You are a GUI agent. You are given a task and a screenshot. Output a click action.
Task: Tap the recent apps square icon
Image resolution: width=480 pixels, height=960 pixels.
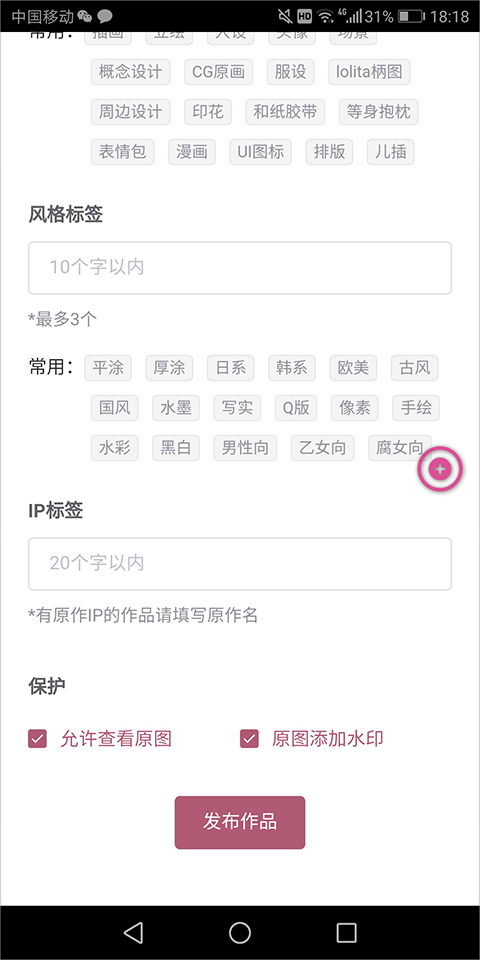(x=347, y=932)
